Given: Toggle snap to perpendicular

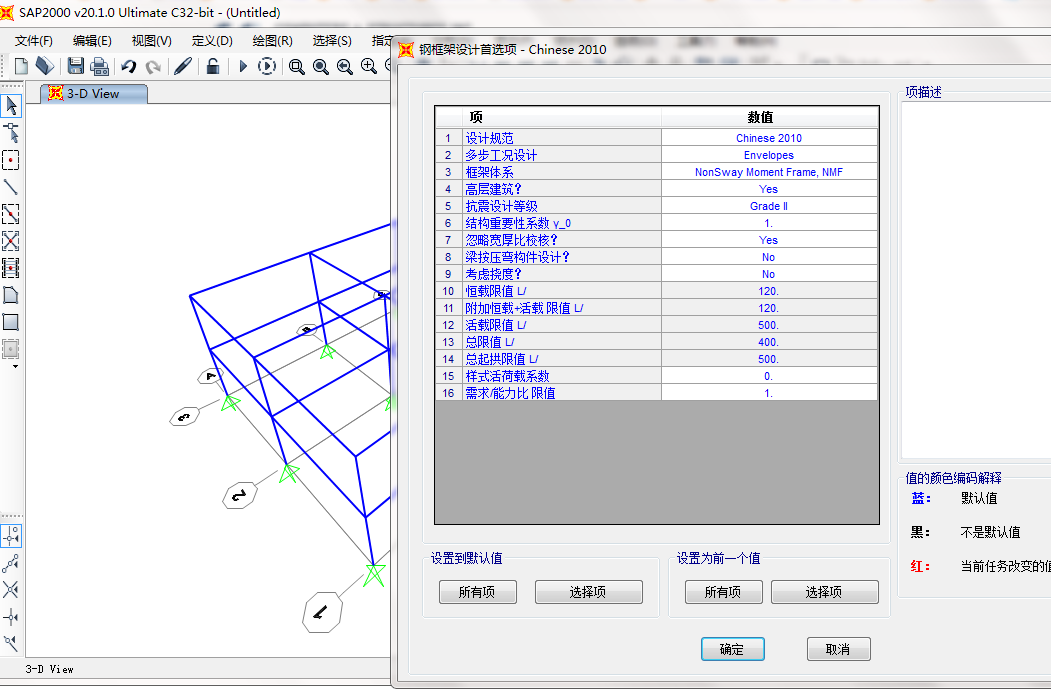Looking at the screenshot, I should [x=11, y=617].
